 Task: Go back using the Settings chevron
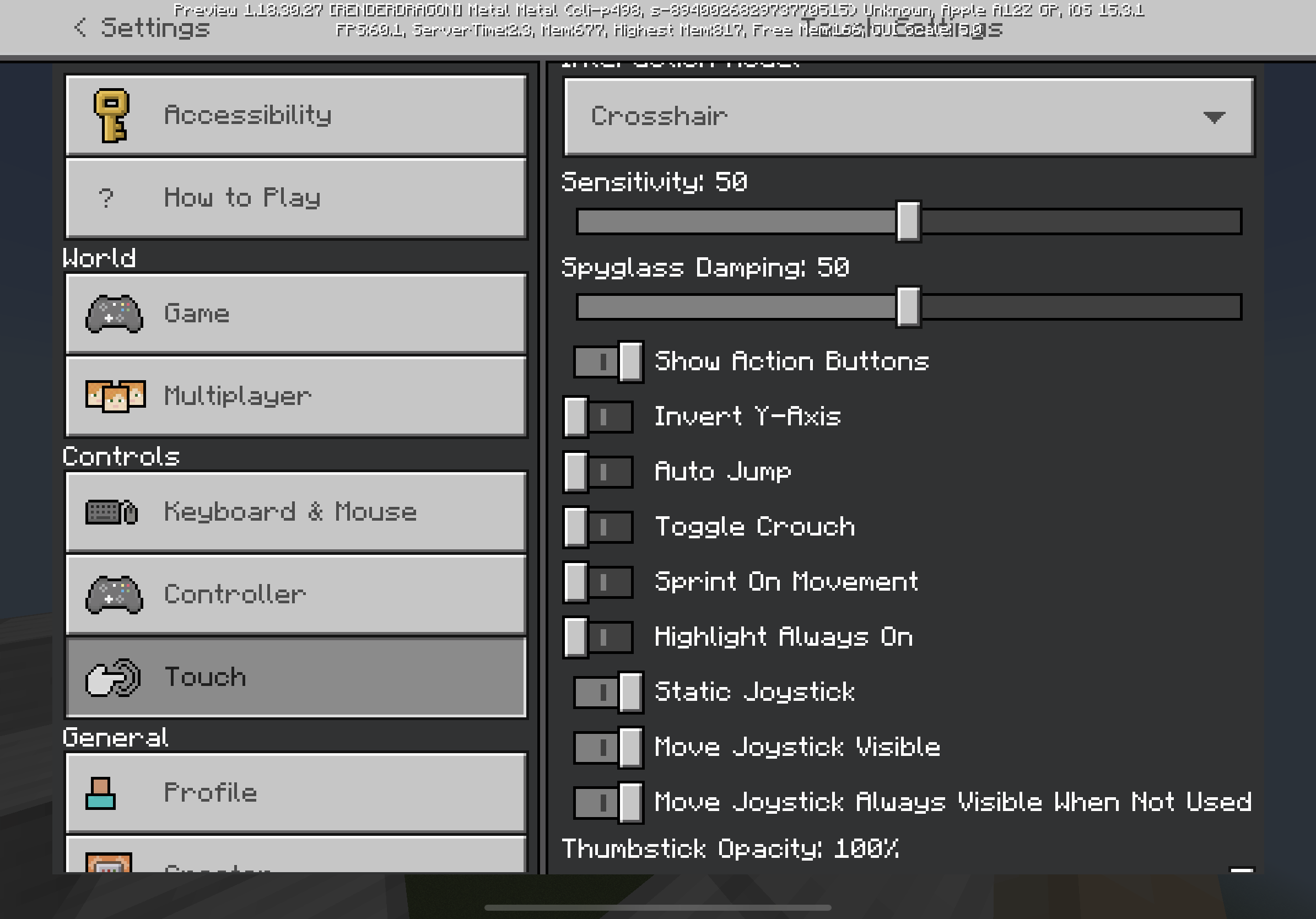click(81, 27)
